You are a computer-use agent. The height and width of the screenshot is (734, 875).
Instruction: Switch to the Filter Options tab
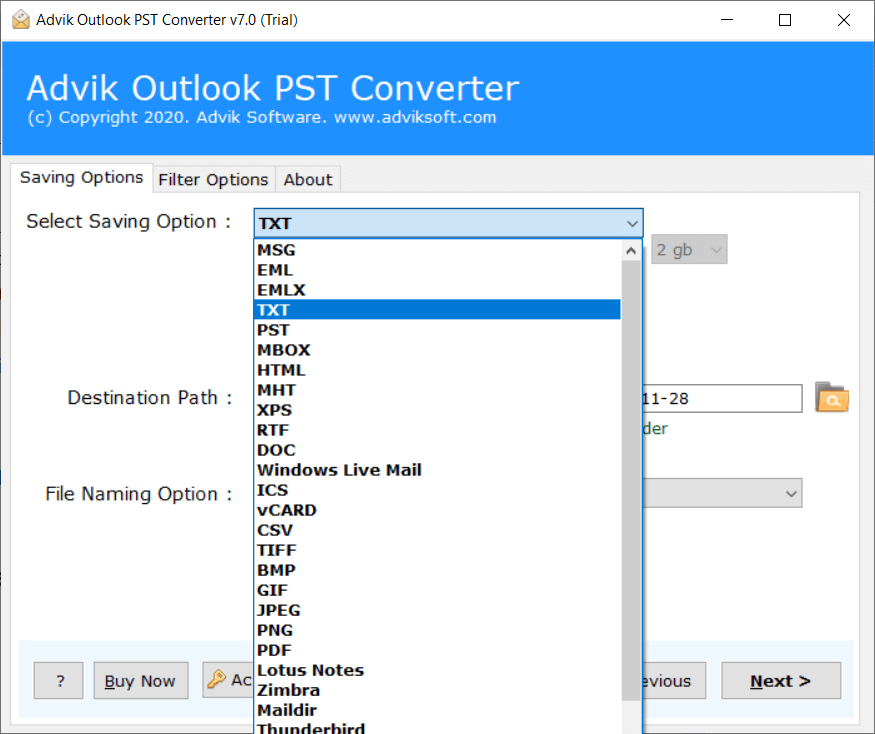coord(214,180)
